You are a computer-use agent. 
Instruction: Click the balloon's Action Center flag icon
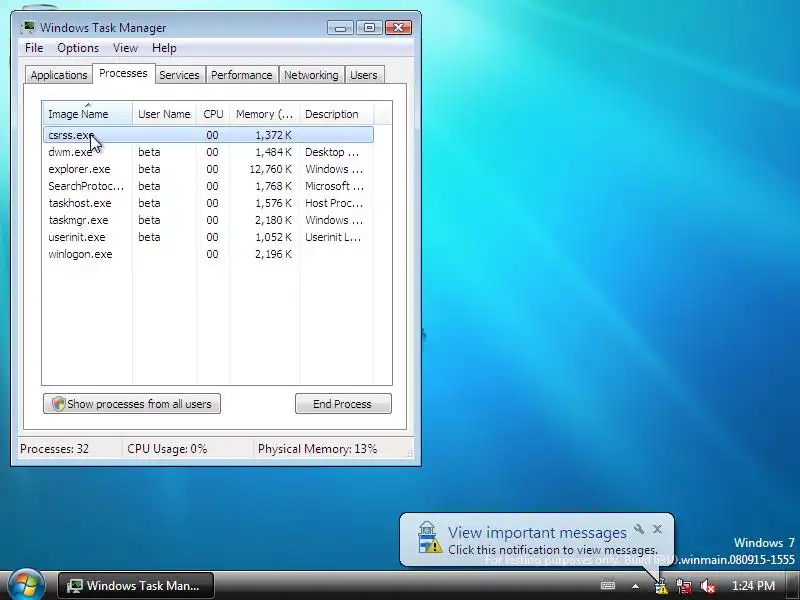pos(429,538)
